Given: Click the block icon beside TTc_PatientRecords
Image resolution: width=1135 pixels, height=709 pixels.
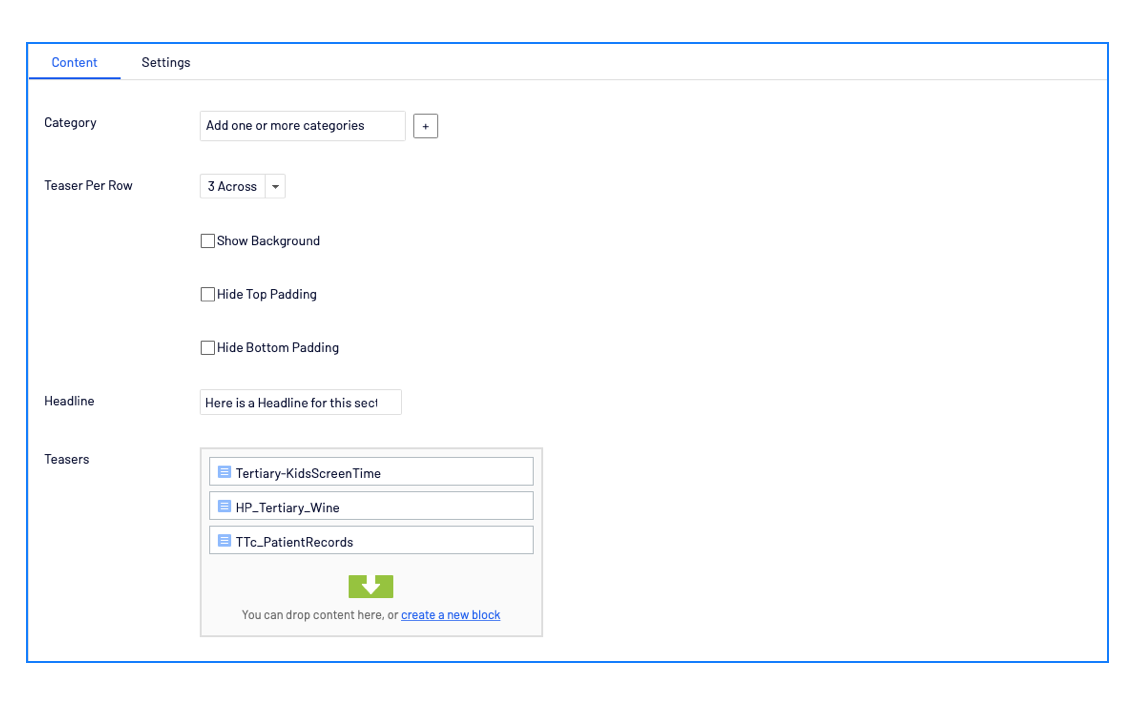Looking at the screenshot, I should (224, 541).
